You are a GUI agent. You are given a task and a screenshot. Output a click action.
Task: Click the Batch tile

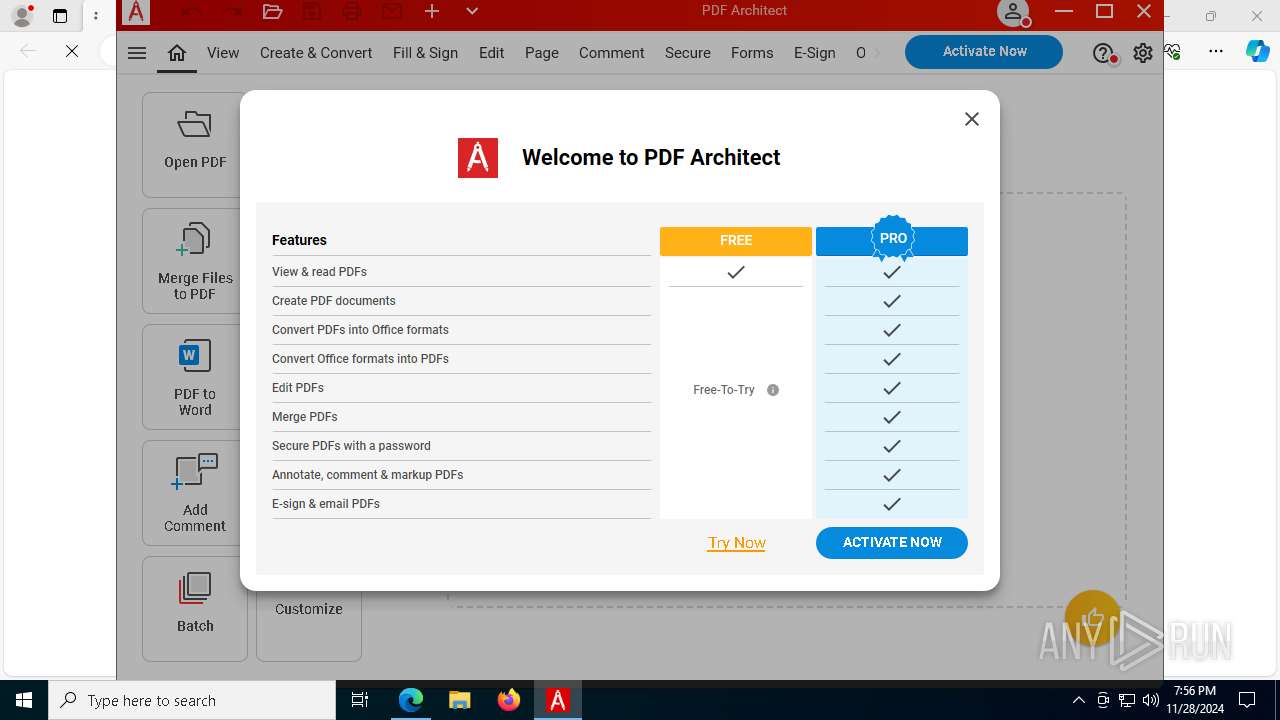(x=195, y=608)
